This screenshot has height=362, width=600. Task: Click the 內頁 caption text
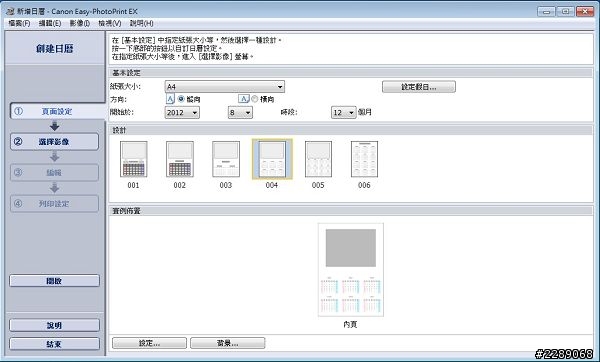point(350,324)
